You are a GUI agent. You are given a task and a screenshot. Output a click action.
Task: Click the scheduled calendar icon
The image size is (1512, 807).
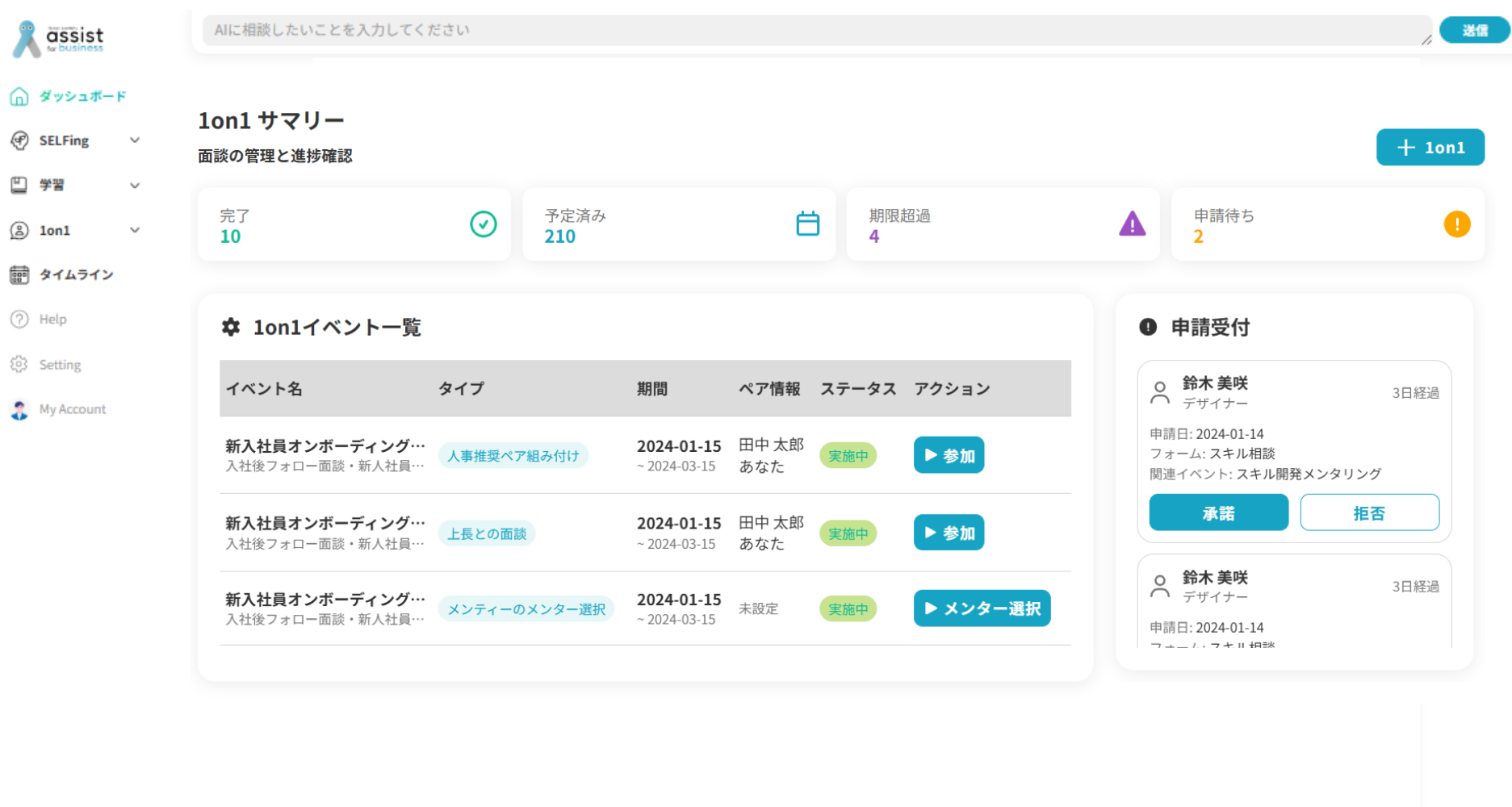pos(807,224)
